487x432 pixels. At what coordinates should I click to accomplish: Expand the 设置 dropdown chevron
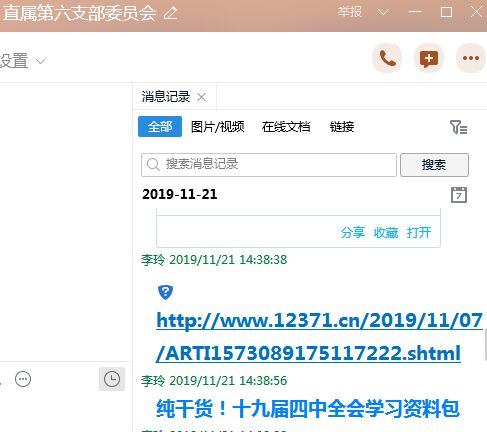(41, 61)
